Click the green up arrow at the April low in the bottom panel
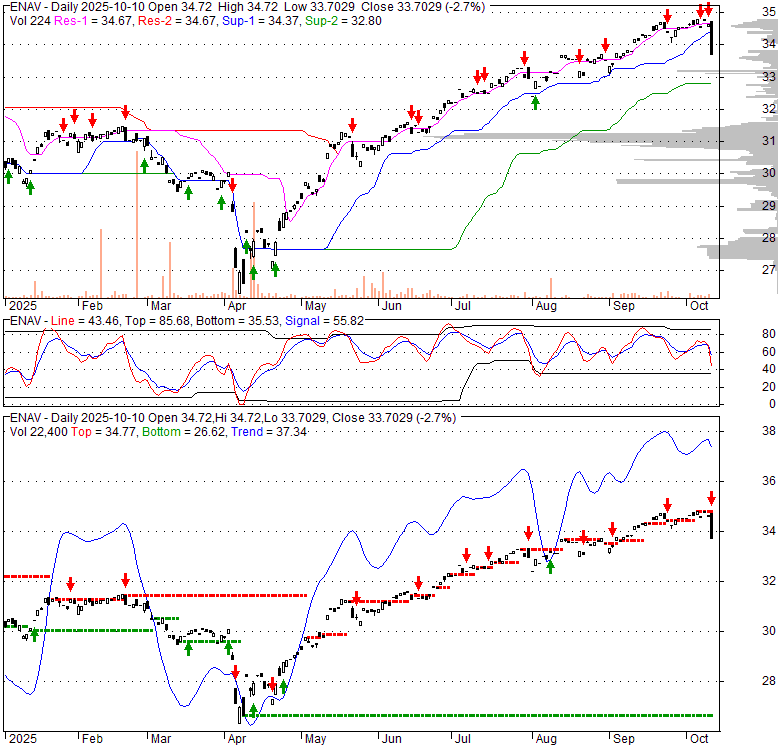Screen dimensions: 780x745 (252, 709)
